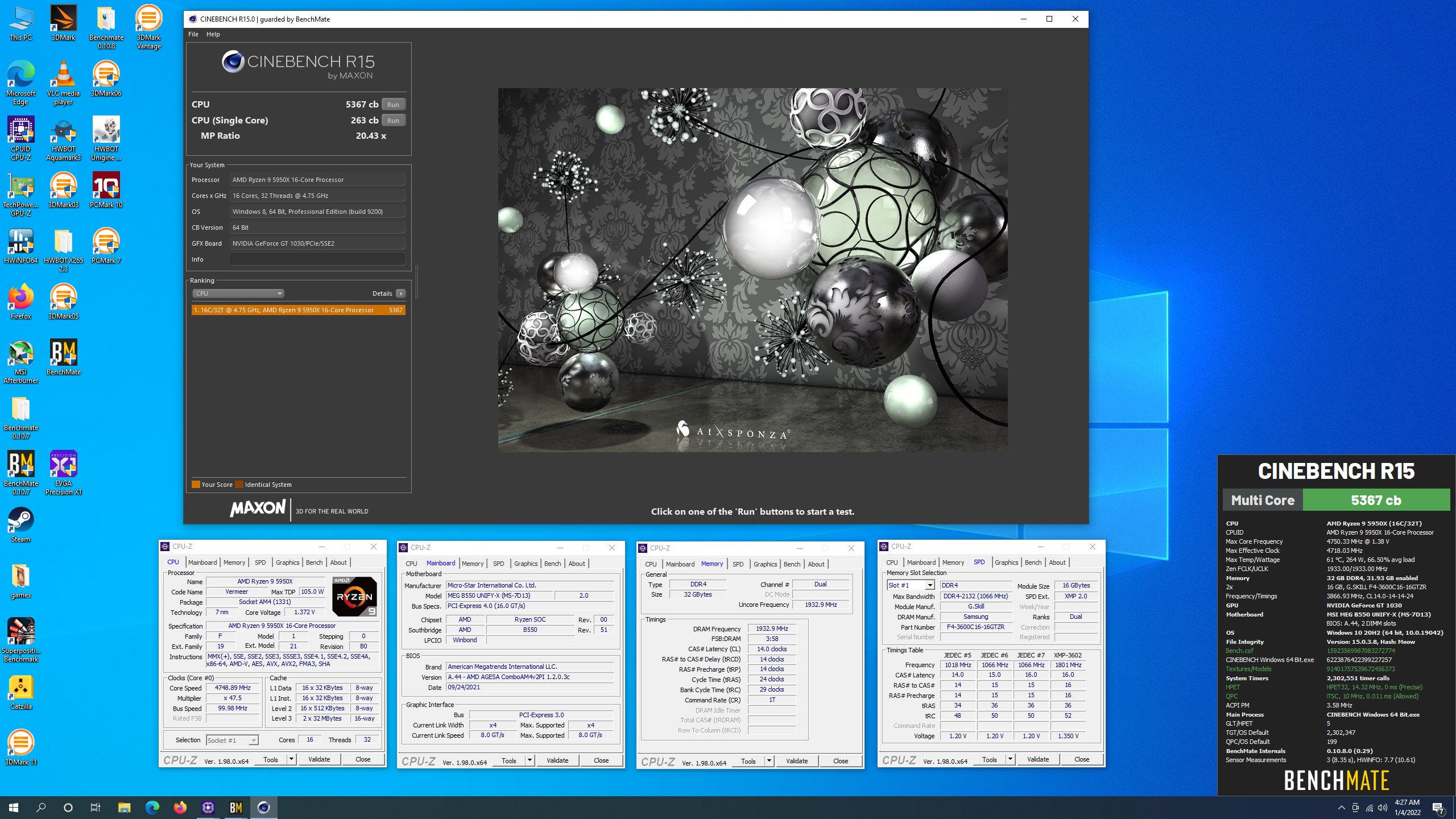Open Tools dropdown arrow in first CPU-Z window

click(x=291, y=759)
